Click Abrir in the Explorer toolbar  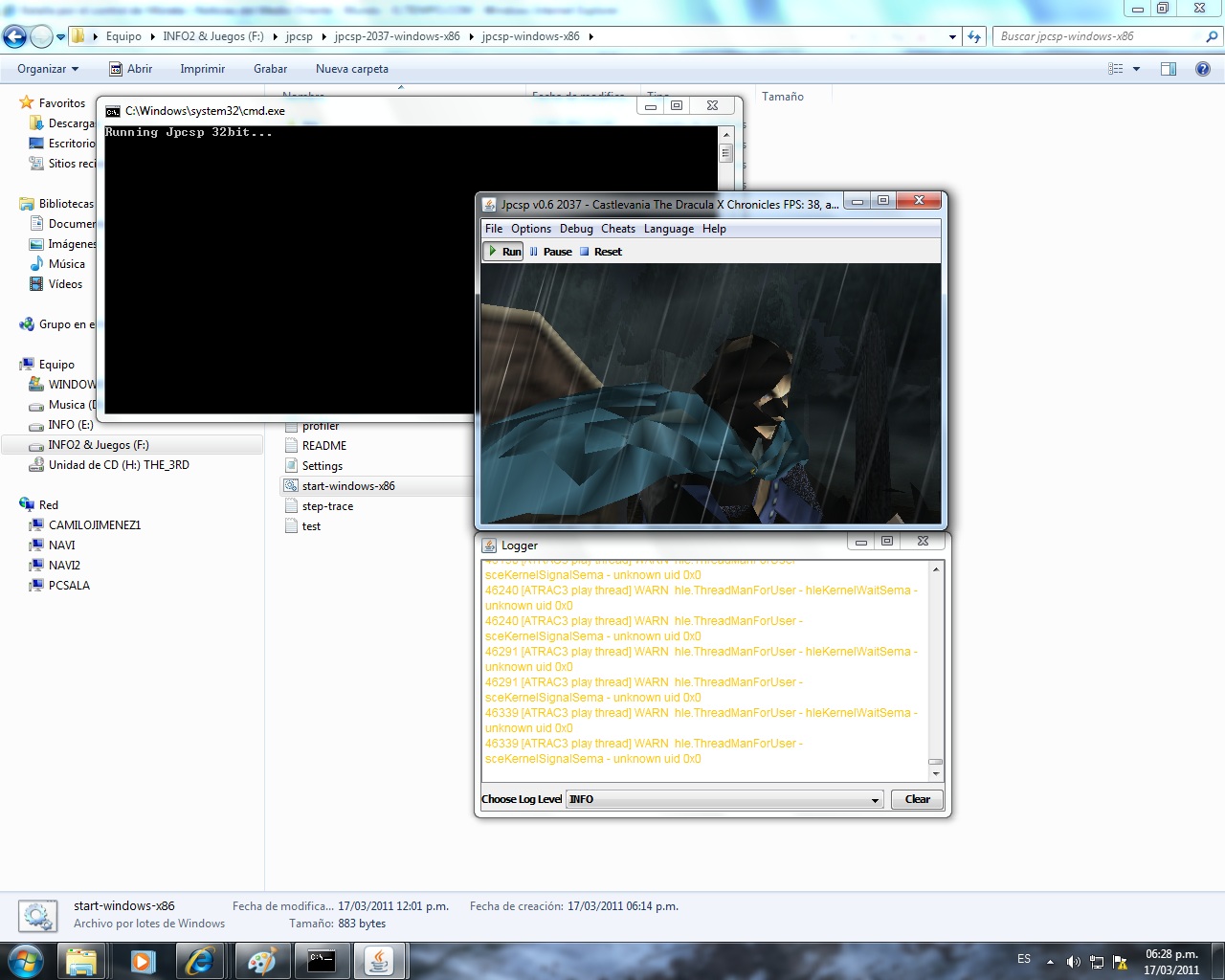tap(130, 69)
